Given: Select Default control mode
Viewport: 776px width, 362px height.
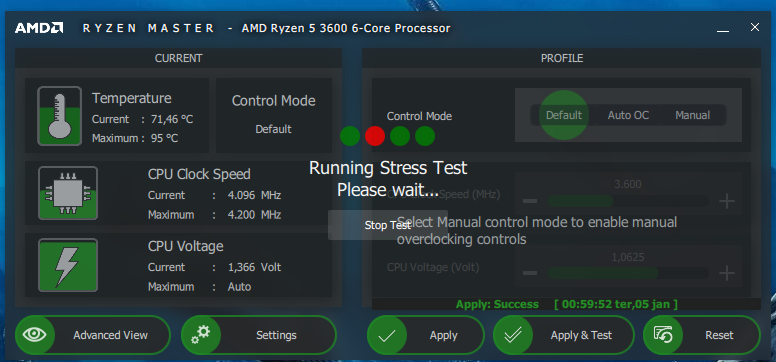Looking at the screenshot, I should coord(563,115).
